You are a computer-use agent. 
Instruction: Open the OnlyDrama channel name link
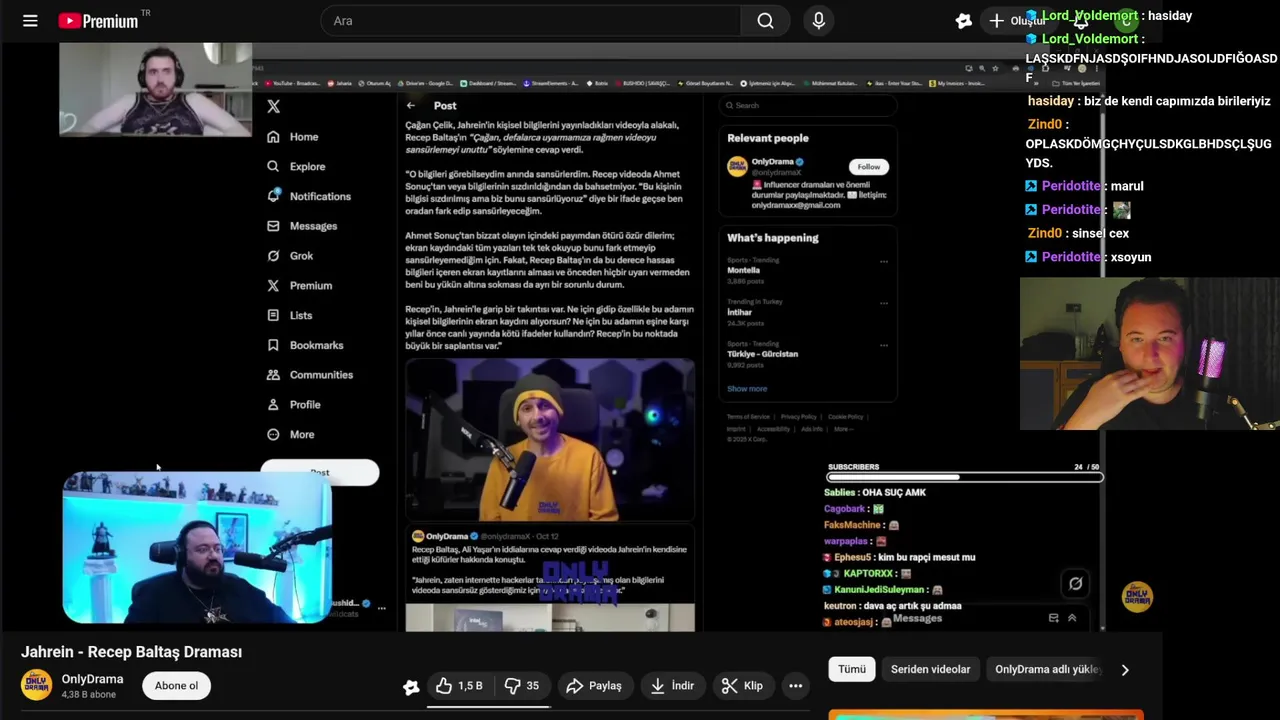pyautogui.click(x=92, y=679)
